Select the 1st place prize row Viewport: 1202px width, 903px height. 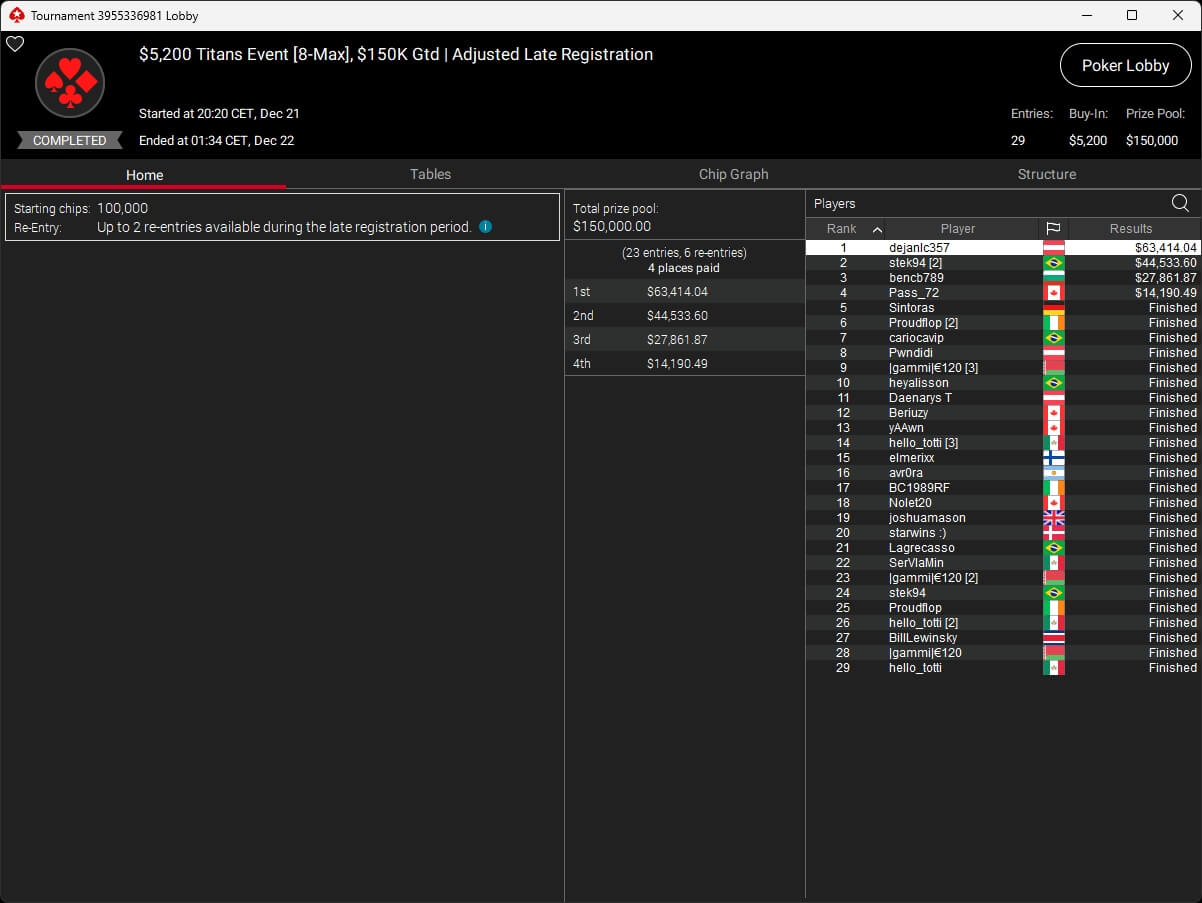click(684, 292)
